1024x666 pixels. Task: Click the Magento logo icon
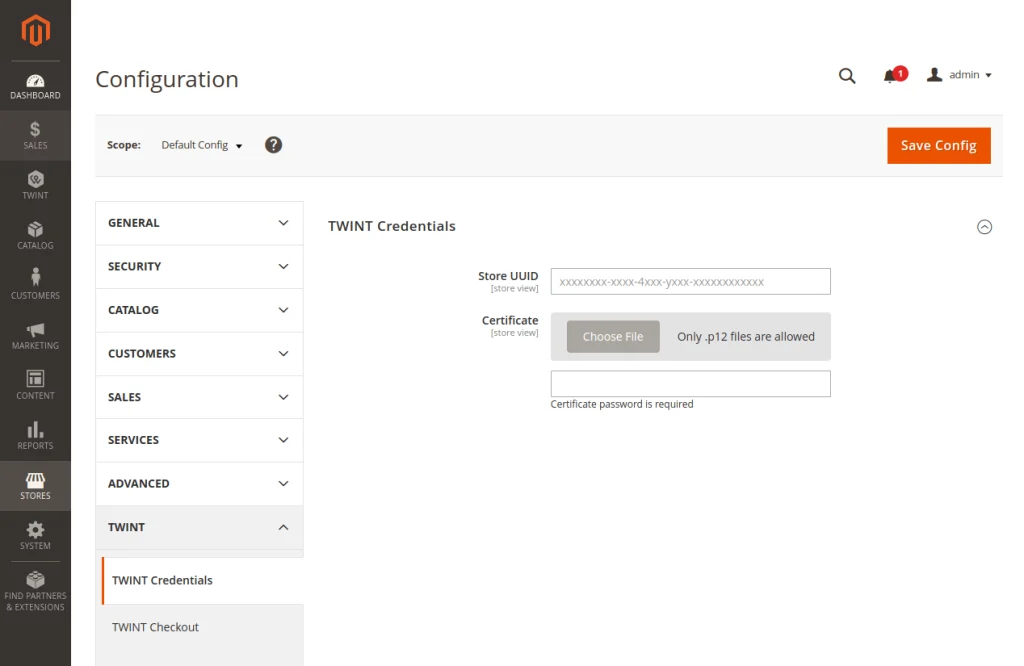point(35,30)
